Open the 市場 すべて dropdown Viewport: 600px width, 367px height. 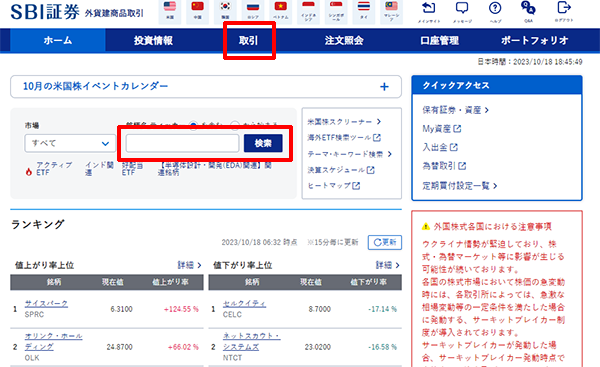point(70,144)
